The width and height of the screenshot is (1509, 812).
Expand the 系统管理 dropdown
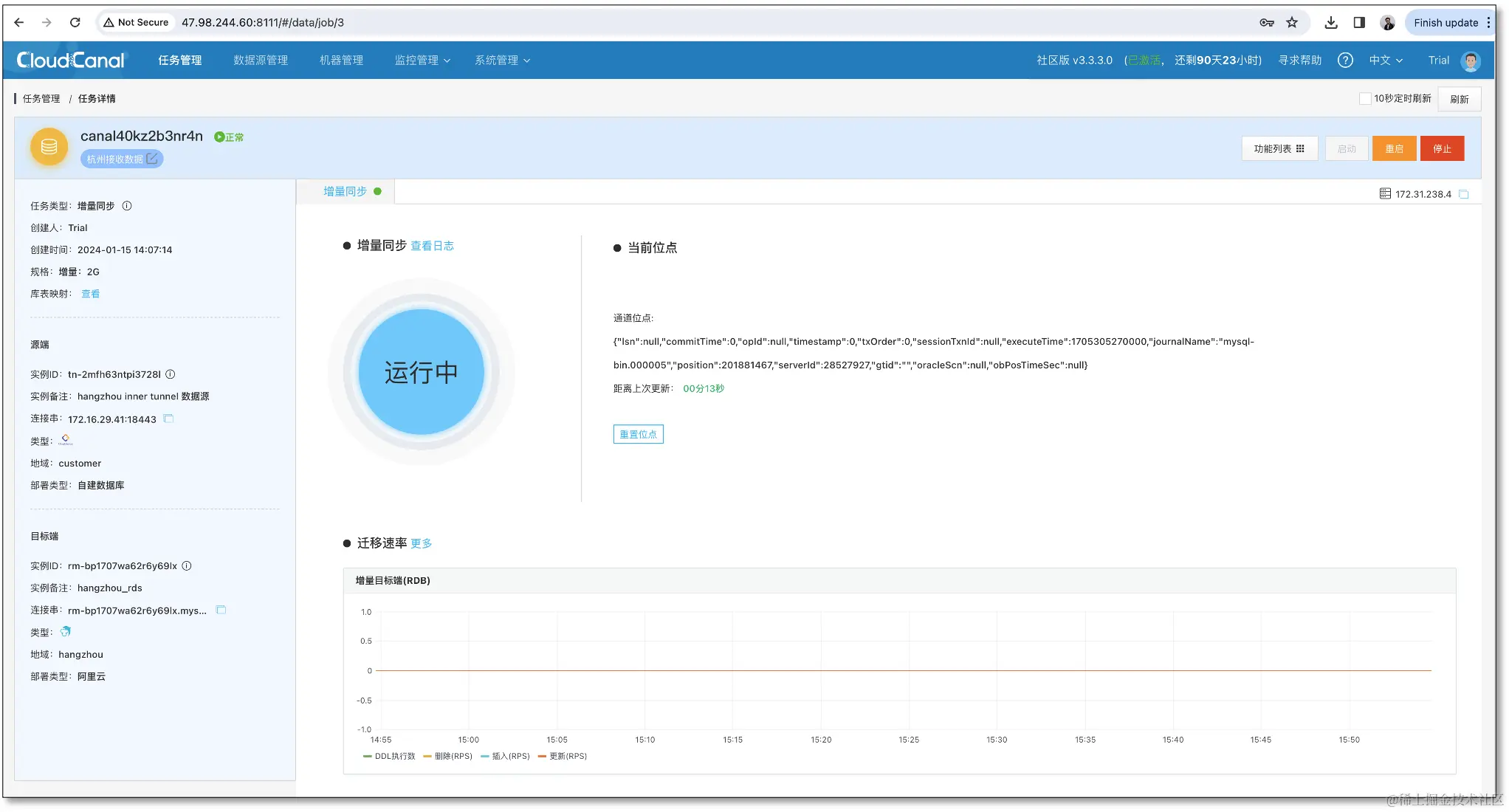(502, 61)
